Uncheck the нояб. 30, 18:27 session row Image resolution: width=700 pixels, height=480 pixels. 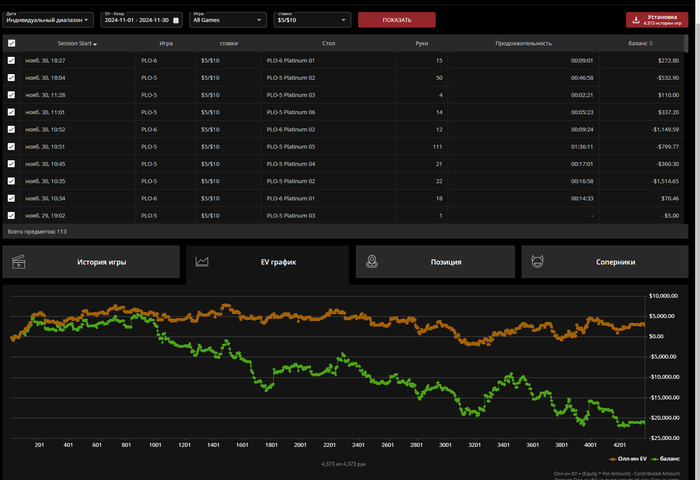(11, 61)
